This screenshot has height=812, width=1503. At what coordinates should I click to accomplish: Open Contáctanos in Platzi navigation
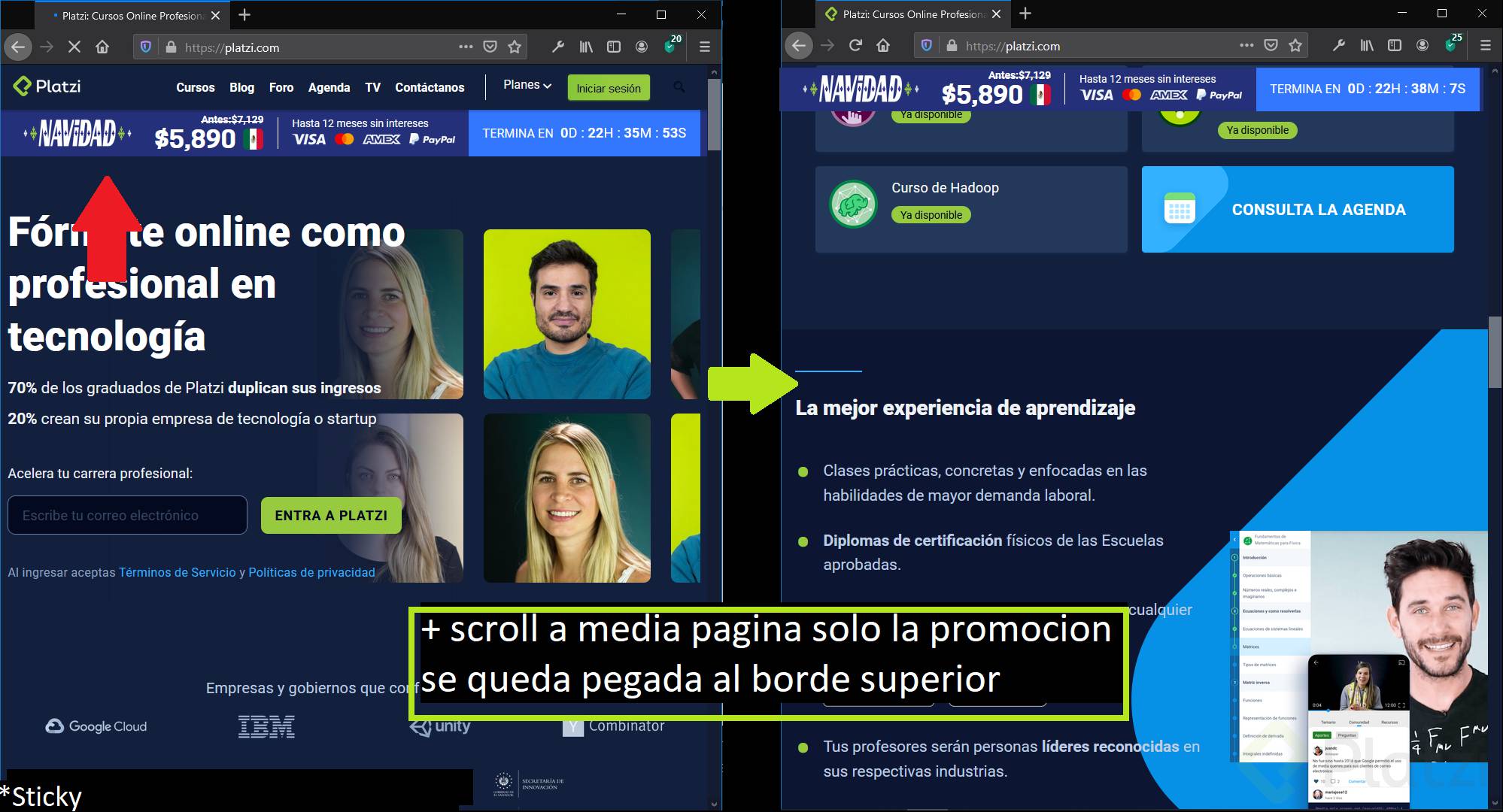point(430,87)
